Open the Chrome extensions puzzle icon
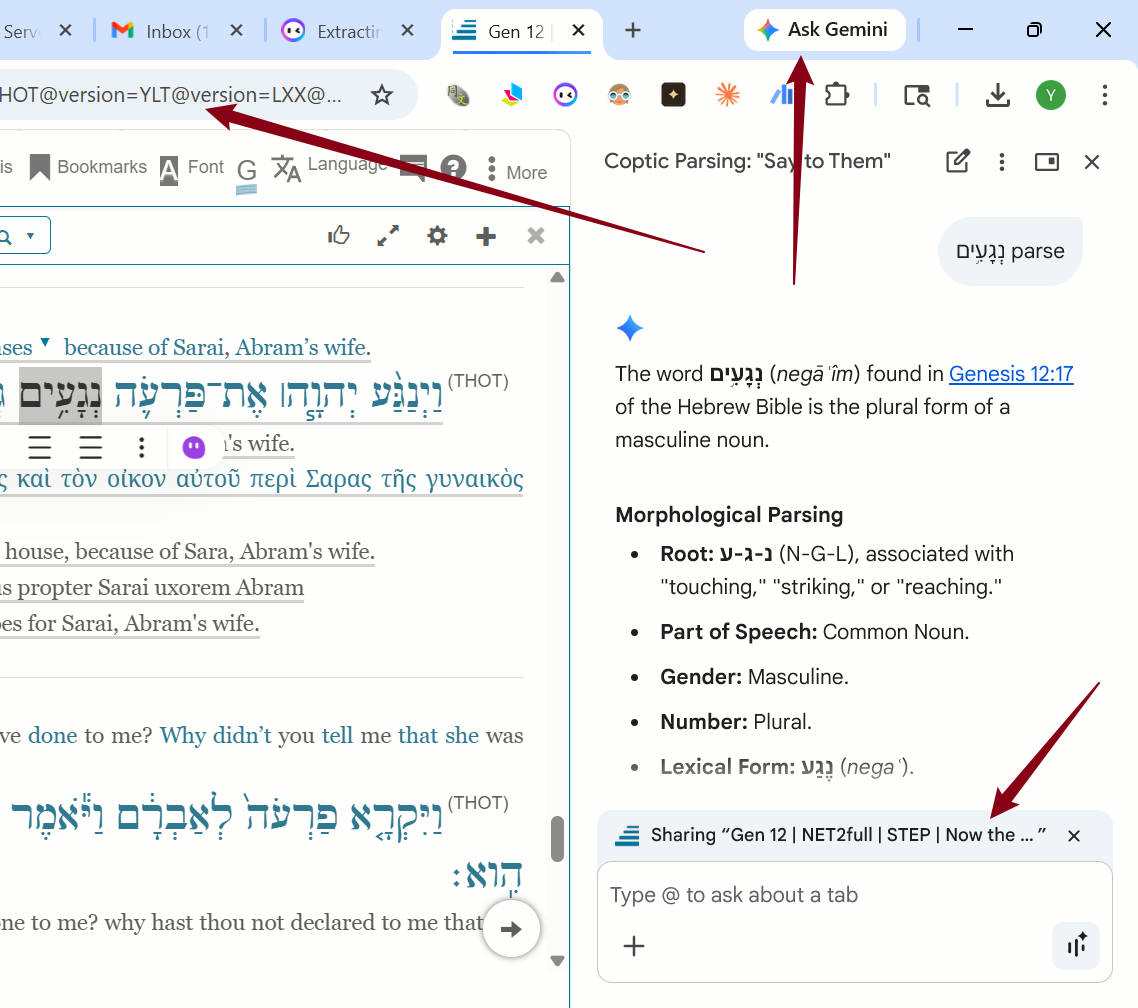 836,95
